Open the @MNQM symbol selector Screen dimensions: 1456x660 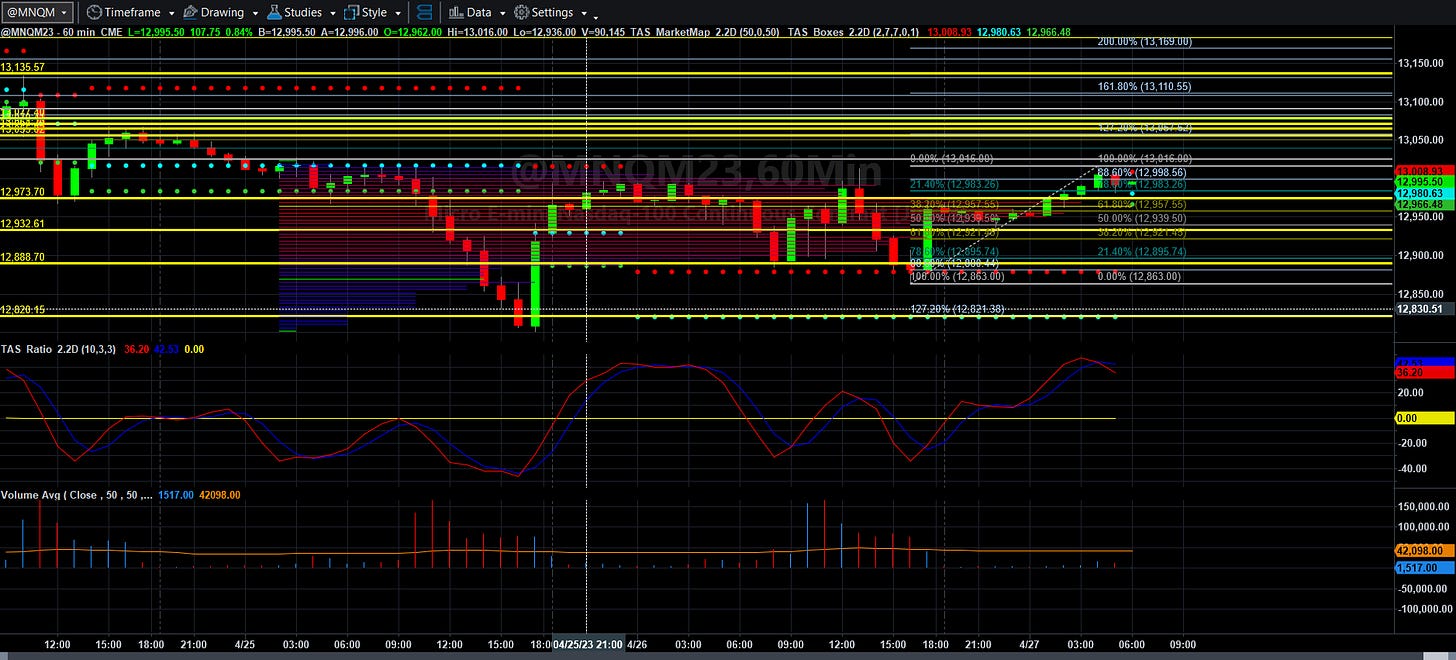click(x=37, y=12)
